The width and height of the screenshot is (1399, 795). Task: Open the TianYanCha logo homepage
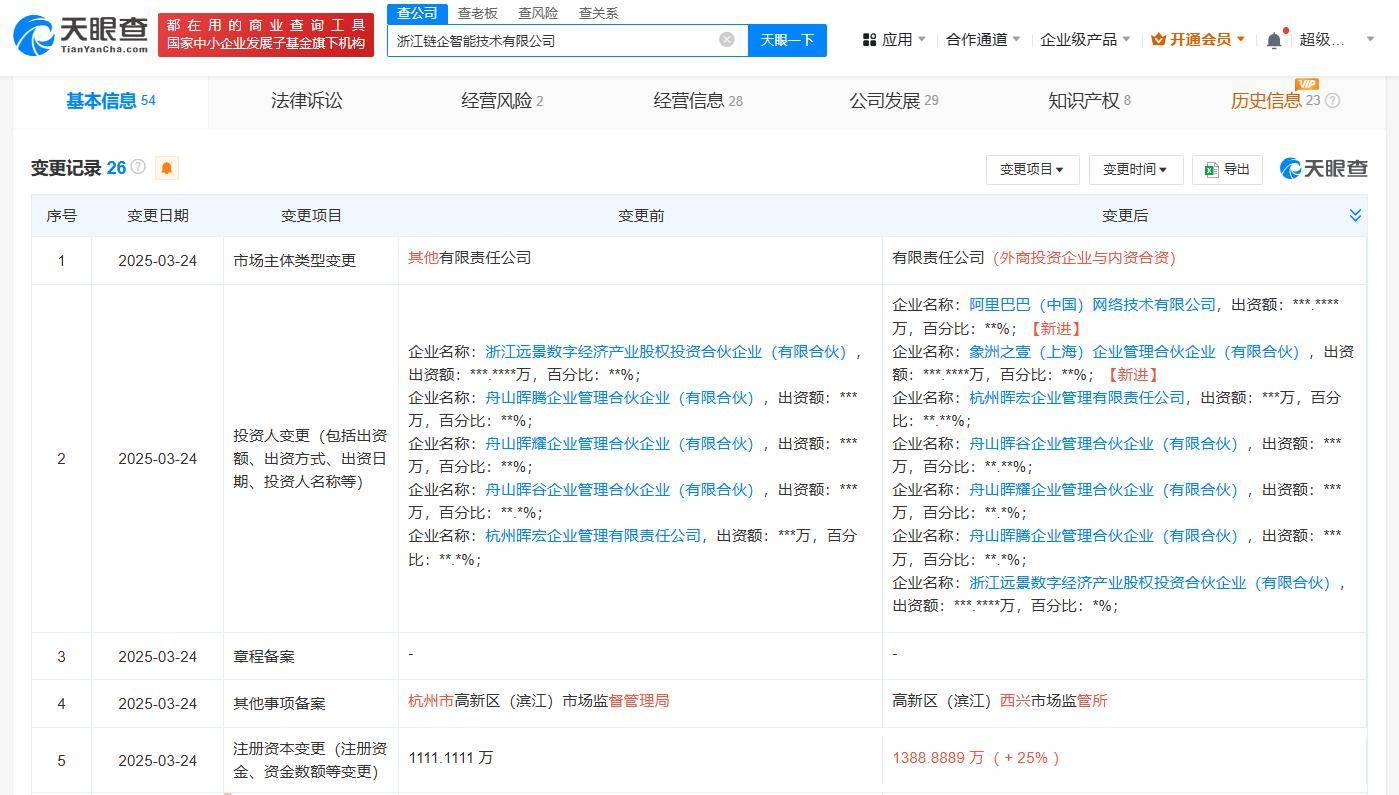81,34
